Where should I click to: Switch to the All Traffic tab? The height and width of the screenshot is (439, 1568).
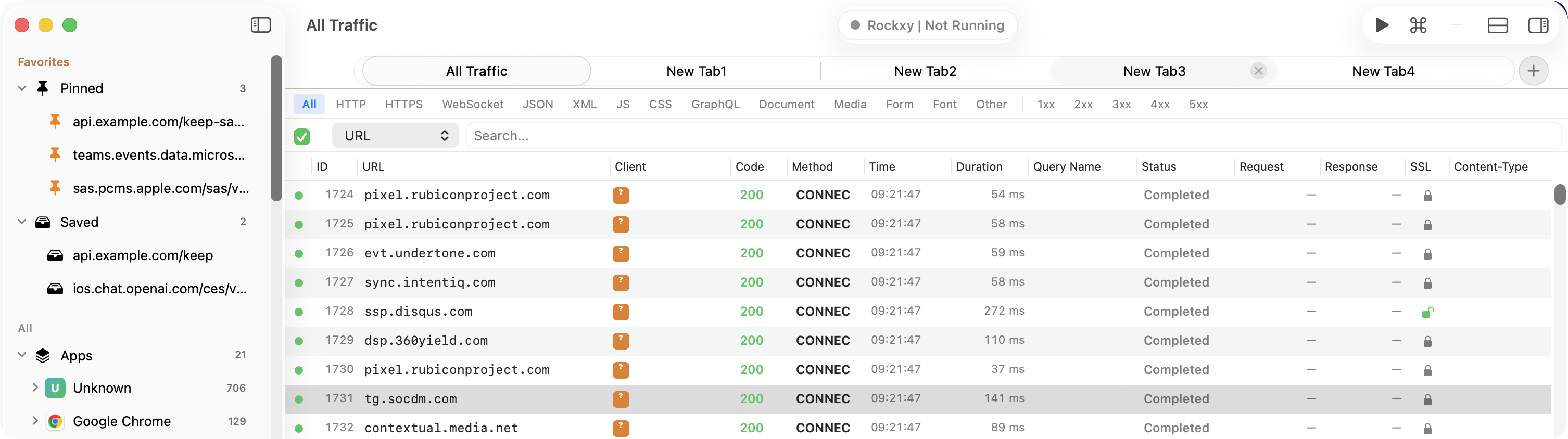coord(477,71)
